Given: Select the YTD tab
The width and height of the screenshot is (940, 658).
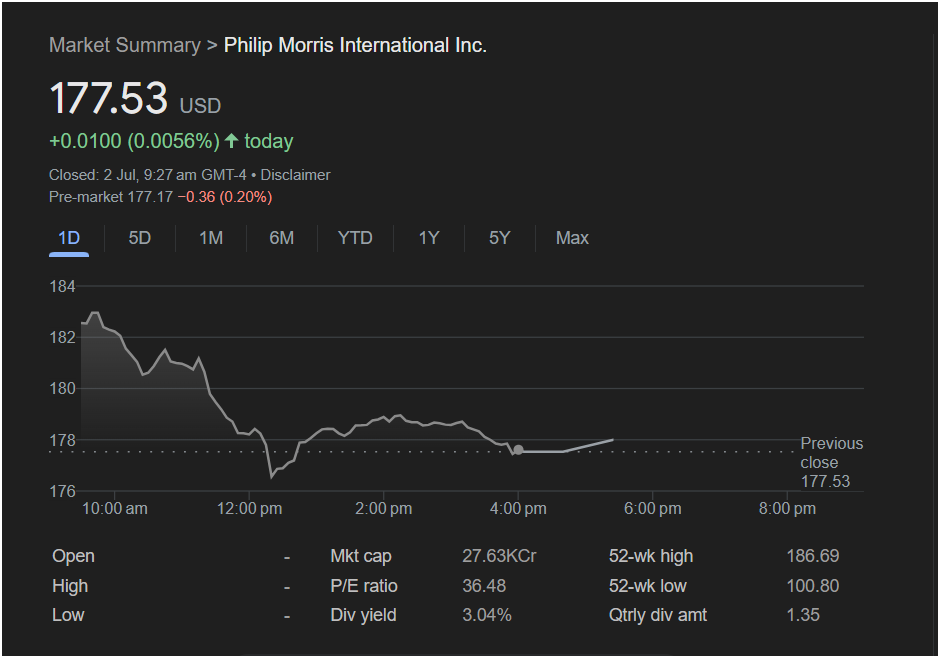Looking at the screenshot, I should [355, 238].
